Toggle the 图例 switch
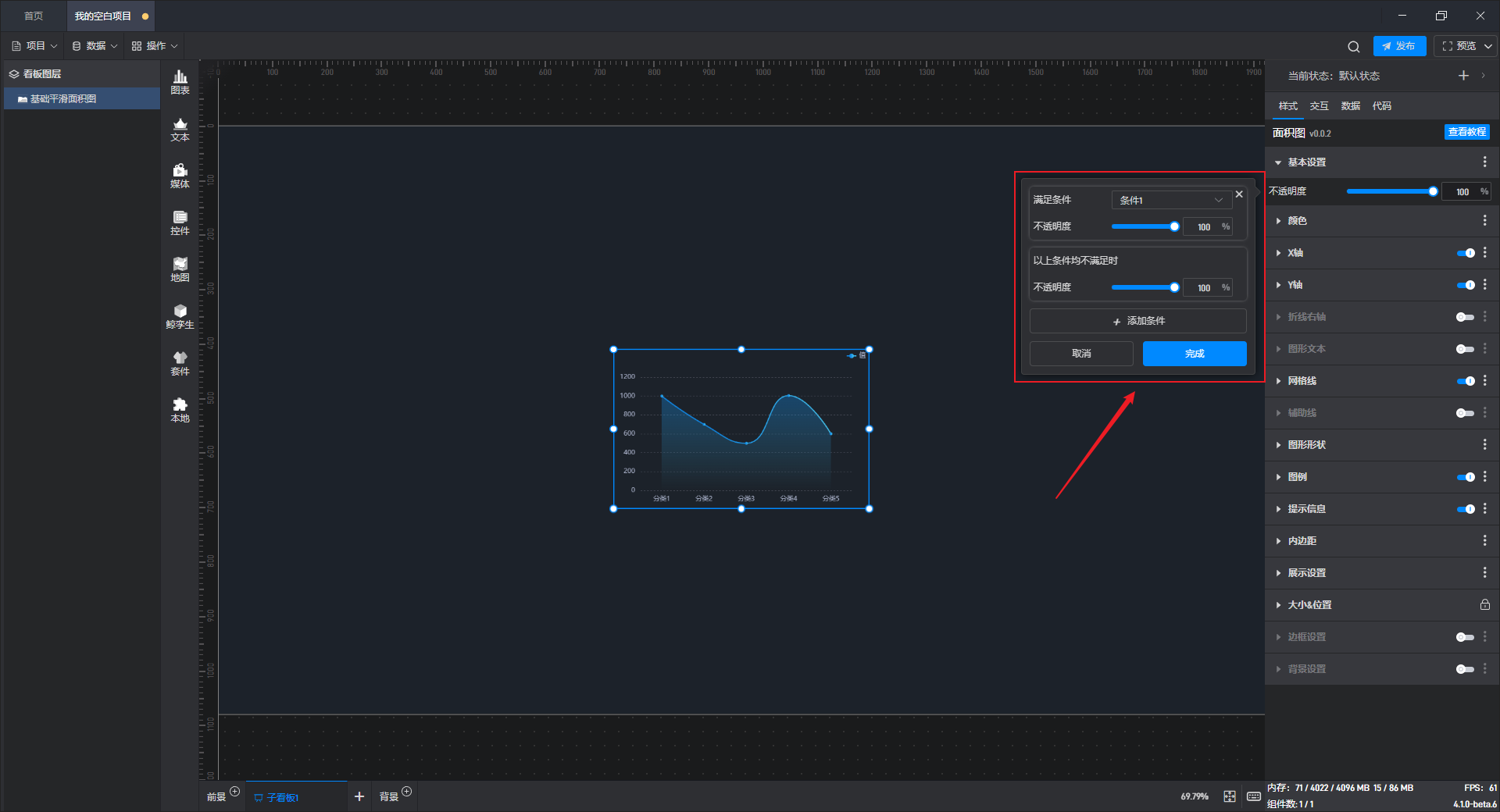1500x812 pixels. pyautogui.click(x=1466, y=477)
